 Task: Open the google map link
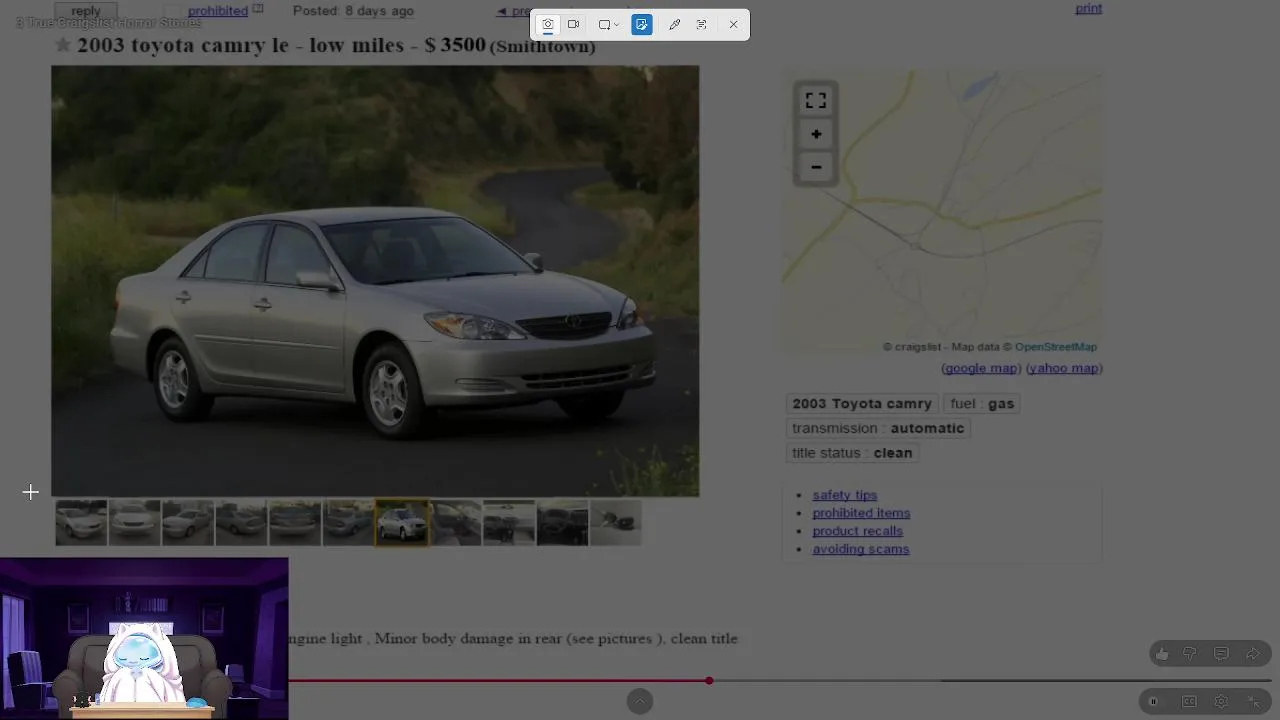(981, 368)
